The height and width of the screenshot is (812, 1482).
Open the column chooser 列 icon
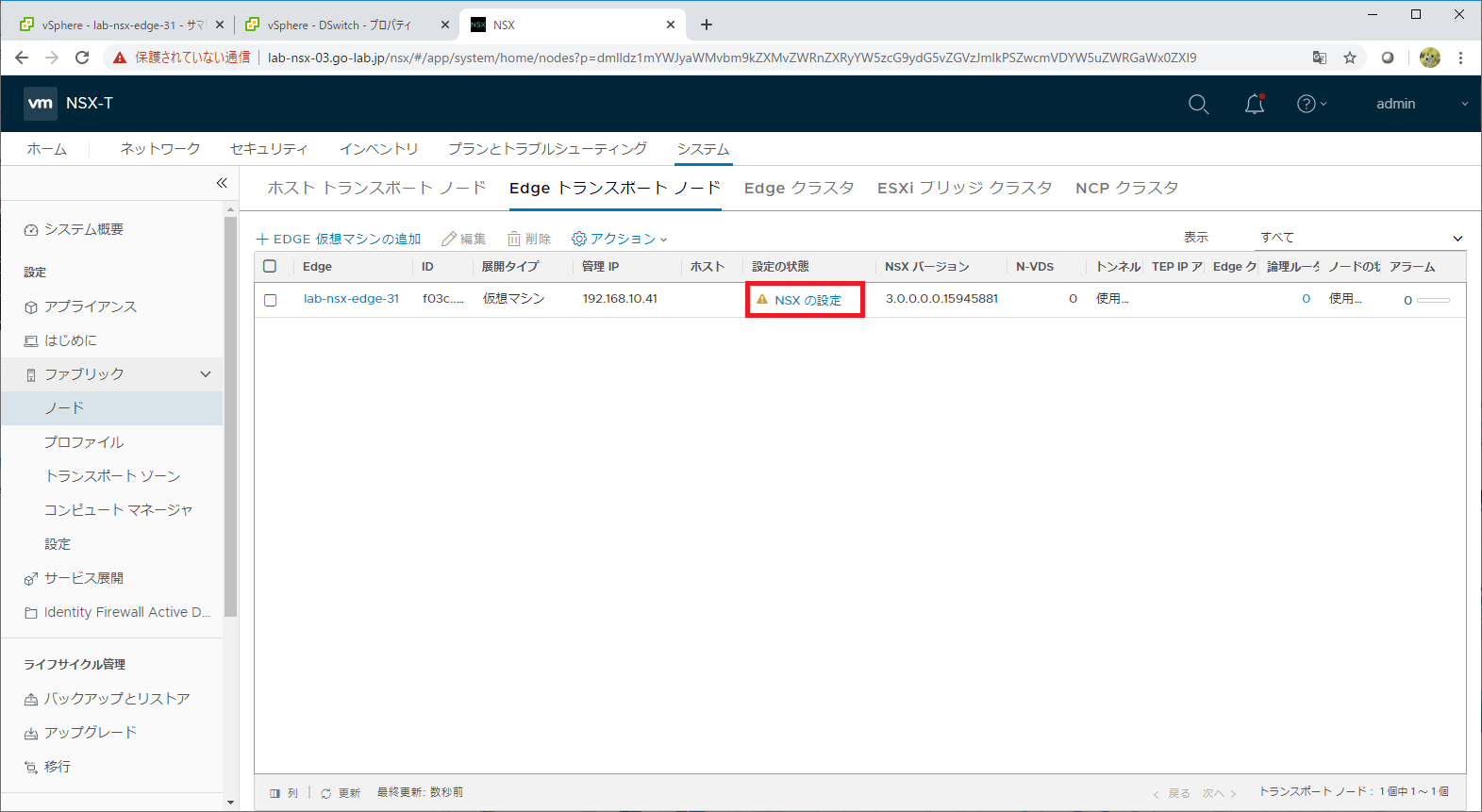[x=275, y=793]
